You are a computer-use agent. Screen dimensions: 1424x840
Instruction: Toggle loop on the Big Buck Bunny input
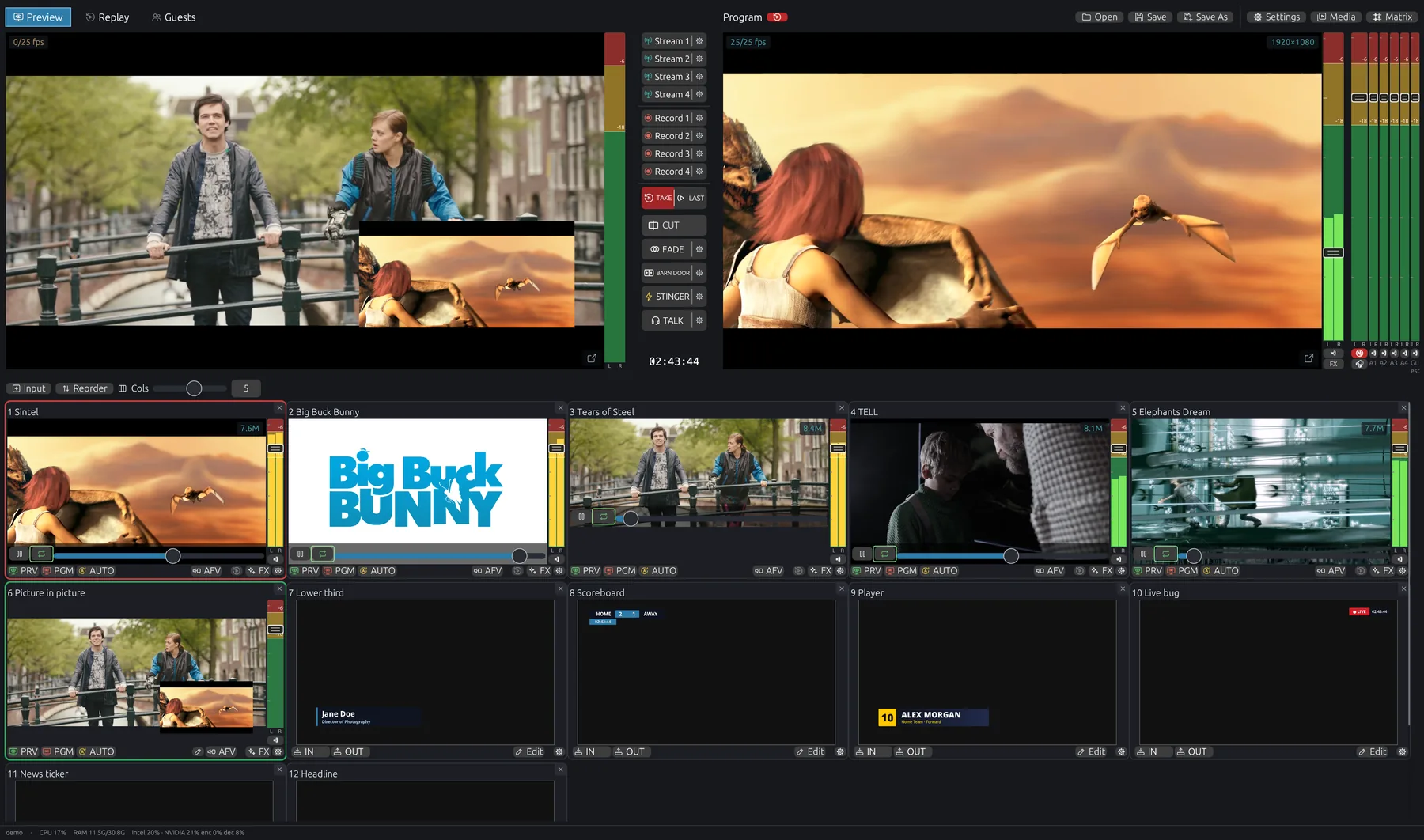point(323,554)
